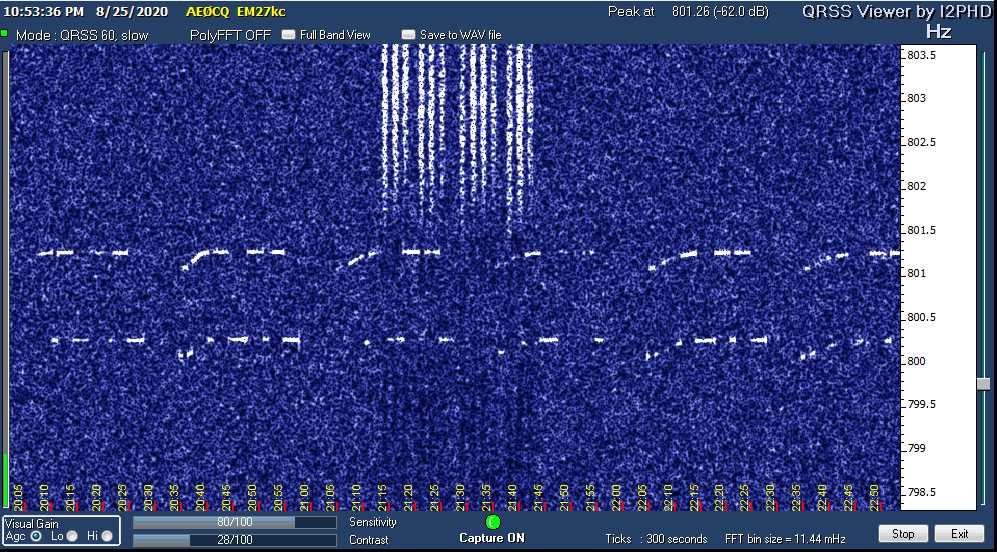
Task: Click the 801 Hz mark on frequency scale
Action: coord(915,273)
